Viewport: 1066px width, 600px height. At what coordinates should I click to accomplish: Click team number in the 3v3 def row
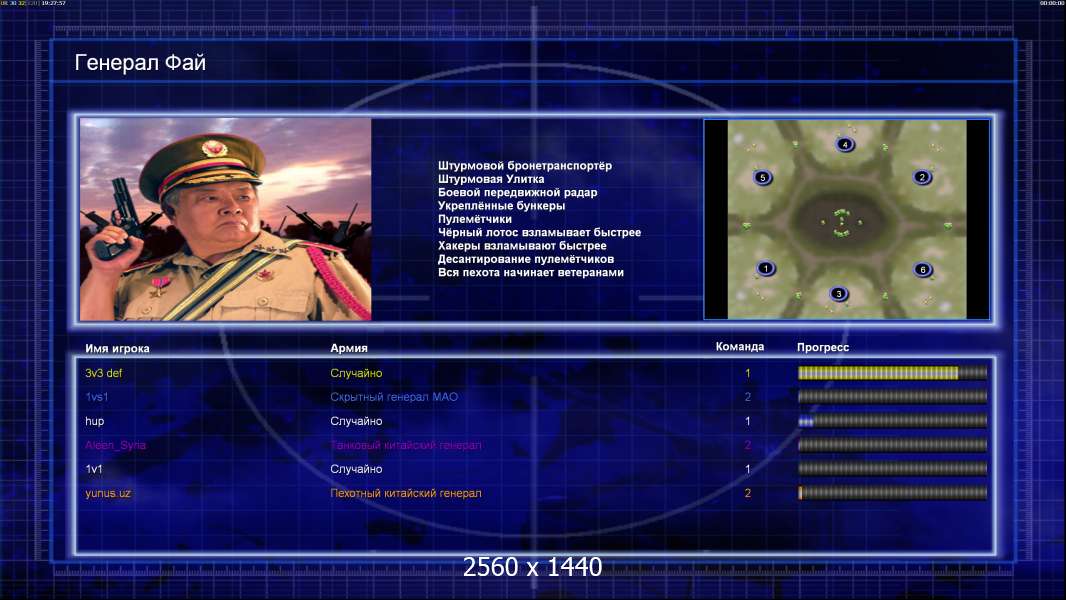[x=748, y=373]
